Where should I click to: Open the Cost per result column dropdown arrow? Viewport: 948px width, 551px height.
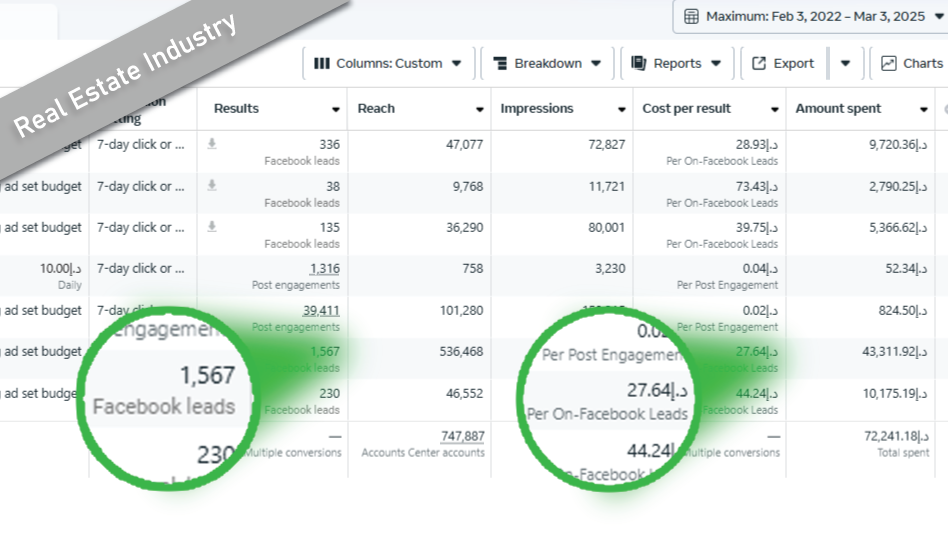pyautogui.click(x=774, y=109)
